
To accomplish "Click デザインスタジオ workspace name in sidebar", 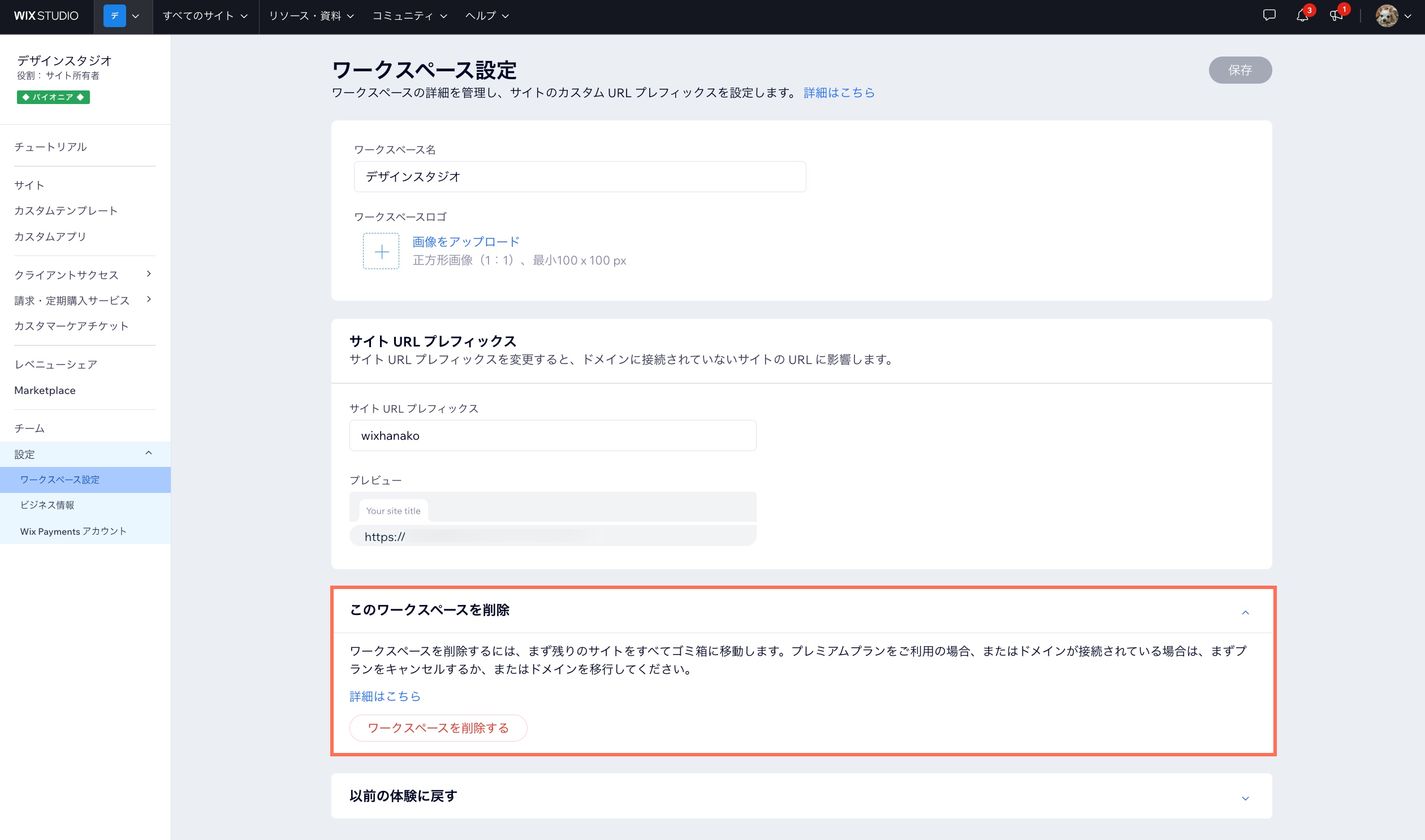I will 64,60.
